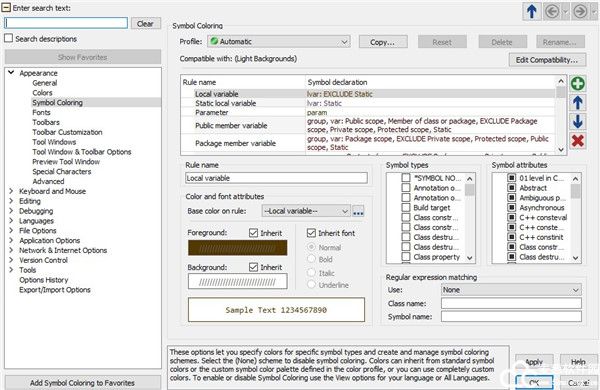Image resolution: width=600 pixels, height=390 pixels.
Task: Select Normal font style radio
Action: 311,247
